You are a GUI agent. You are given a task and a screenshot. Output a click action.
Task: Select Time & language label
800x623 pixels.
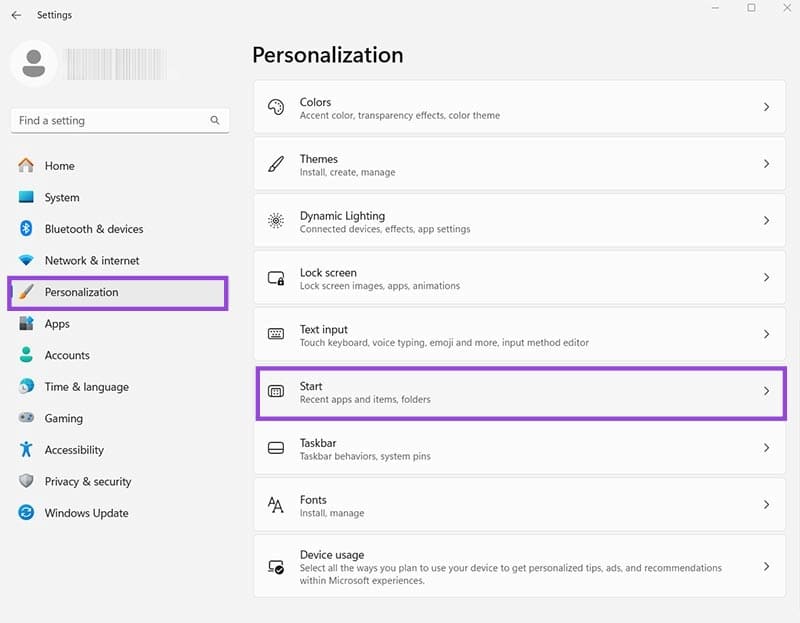coord(87,387)
